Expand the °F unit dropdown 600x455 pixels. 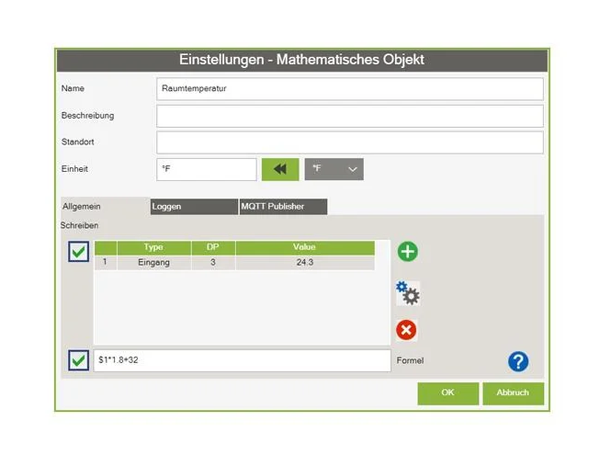(x=334, y=169)
